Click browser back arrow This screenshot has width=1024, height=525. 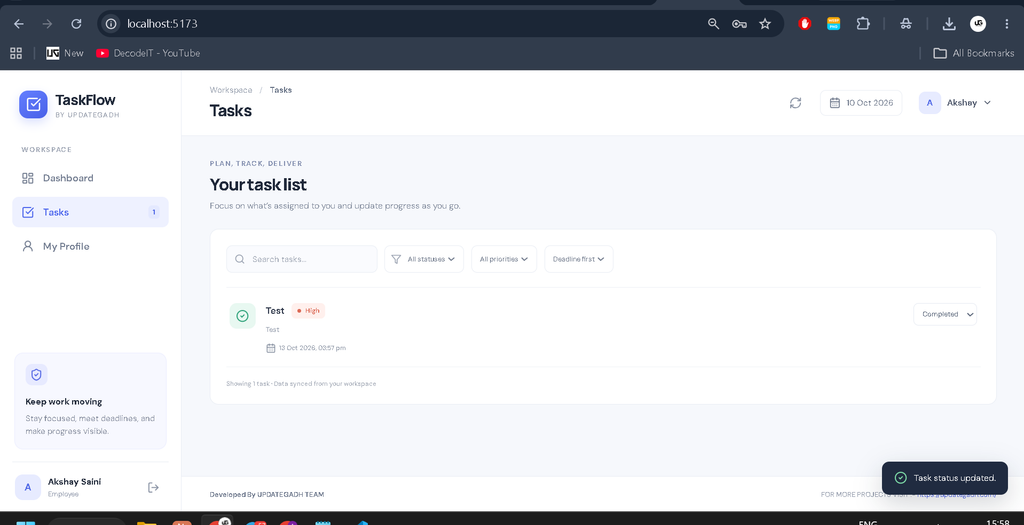pyautogui.click(x=19, y=24)
